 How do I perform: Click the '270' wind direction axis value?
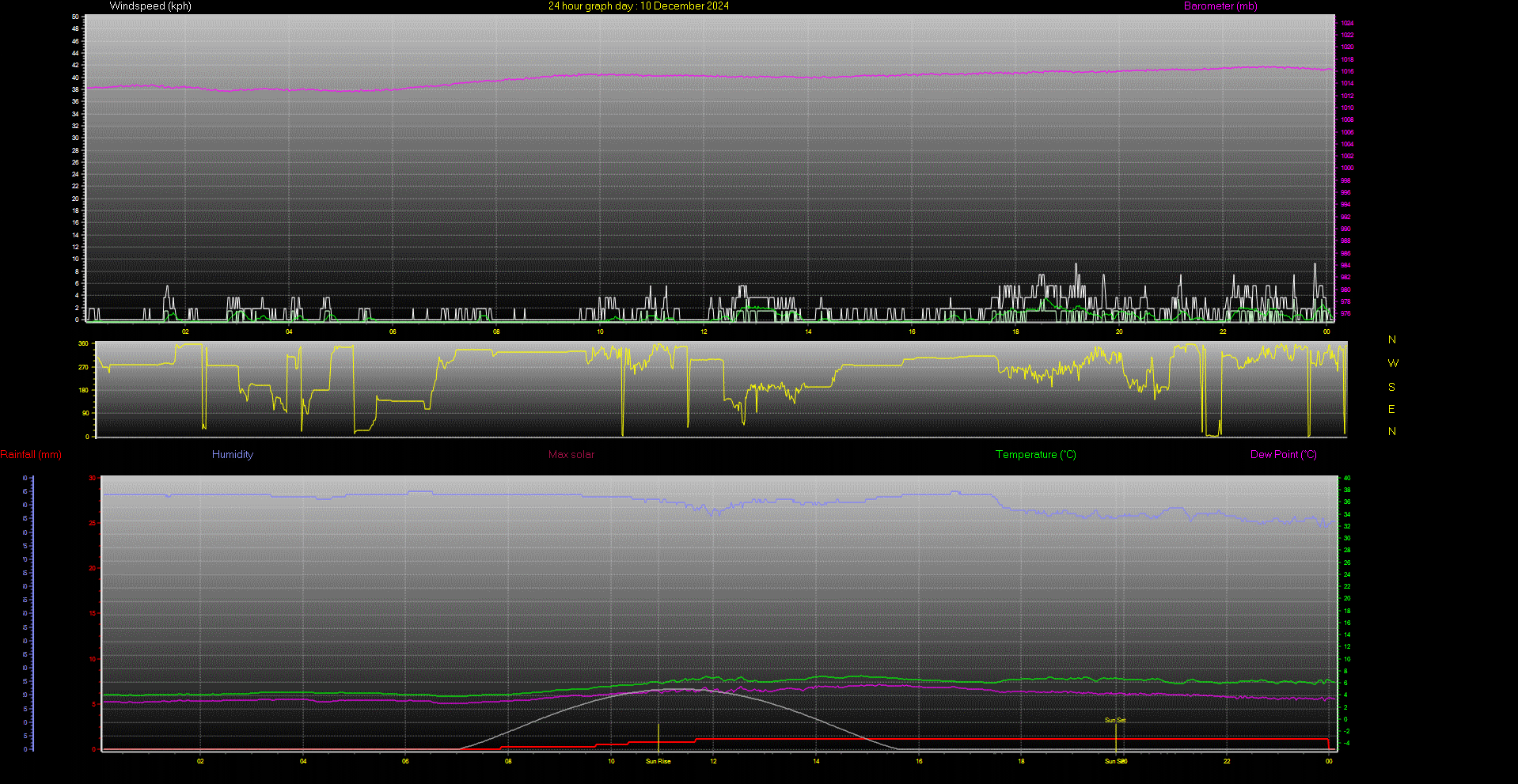(83, 368)
